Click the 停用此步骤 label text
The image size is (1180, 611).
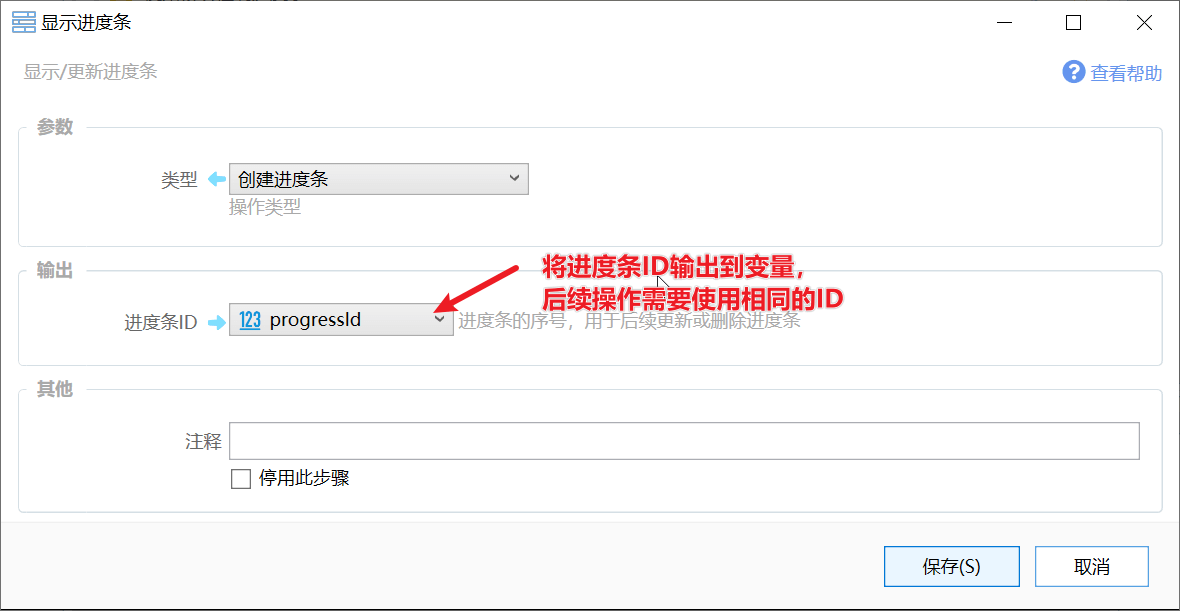(x=304, y=478)
